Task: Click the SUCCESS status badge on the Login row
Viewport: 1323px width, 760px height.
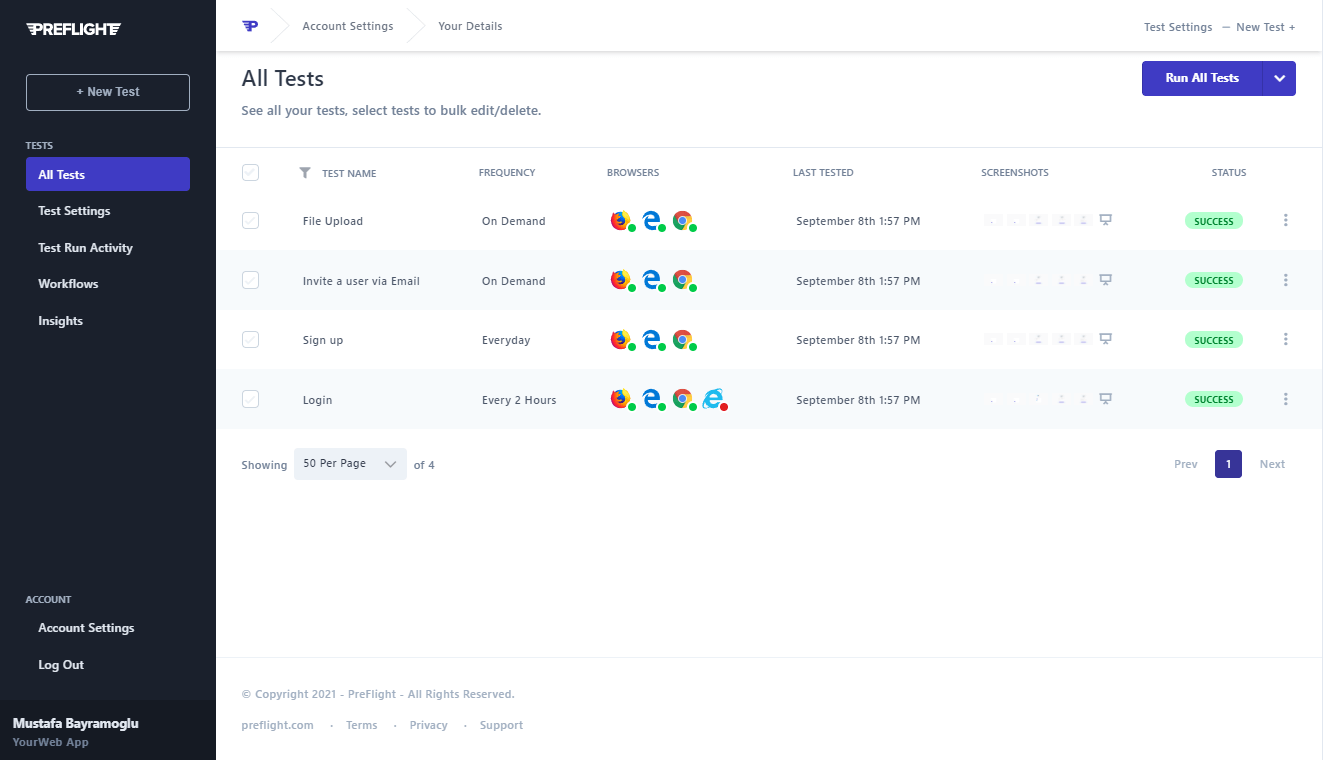Action: (x=1213, y=398)
